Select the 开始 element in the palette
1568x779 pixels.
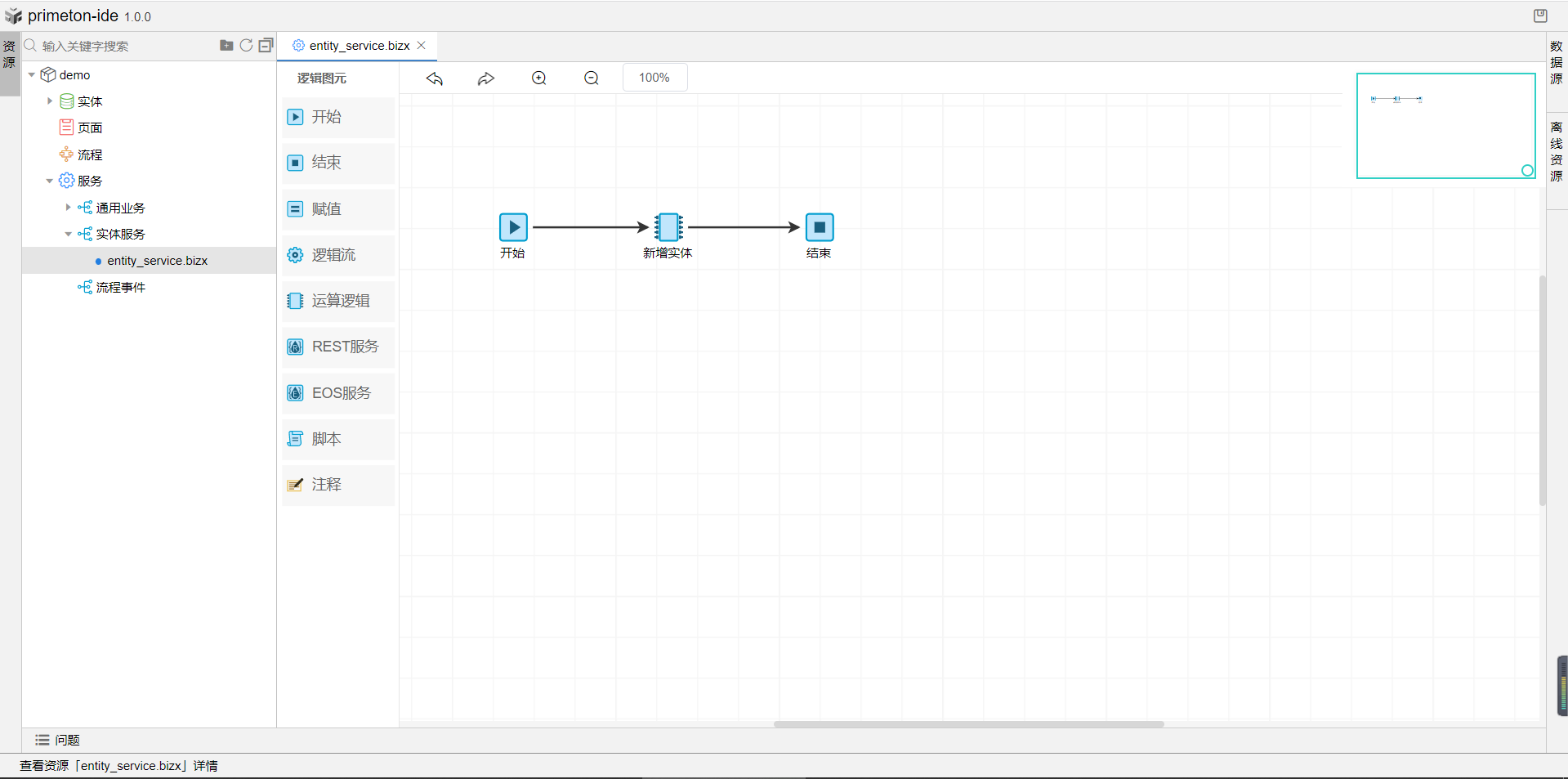coord(338,117)
